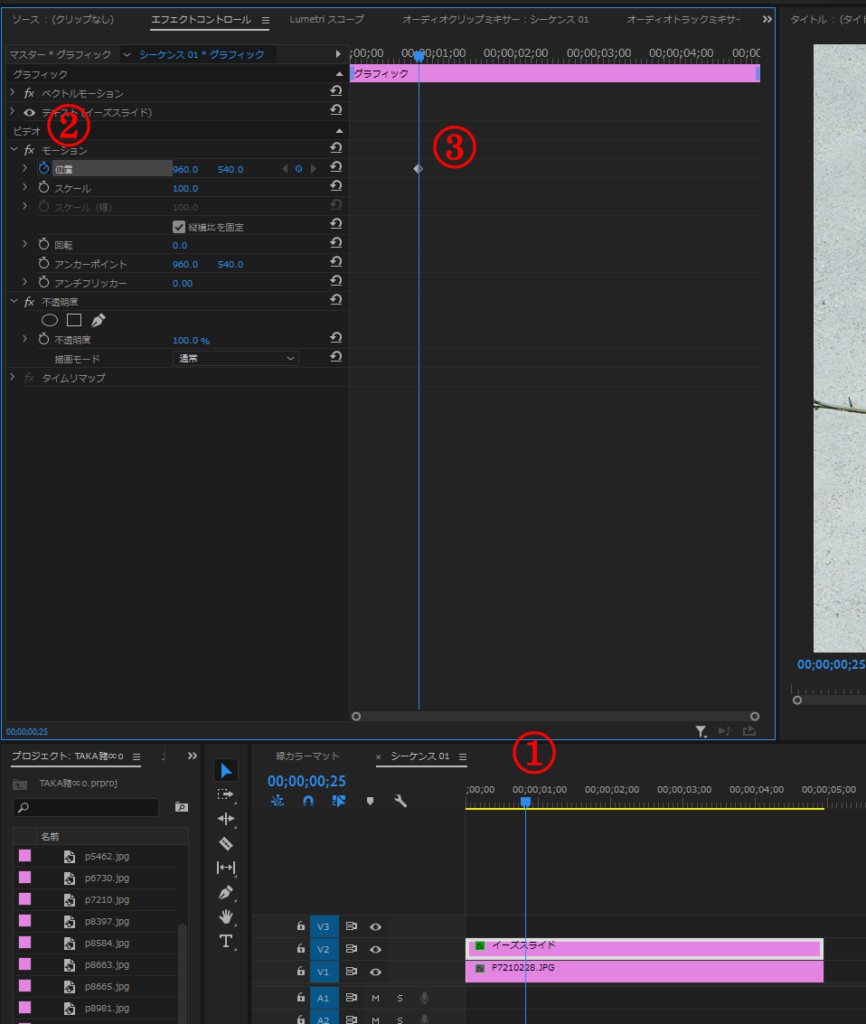Toggle the モーション fx effect switch

29,150
